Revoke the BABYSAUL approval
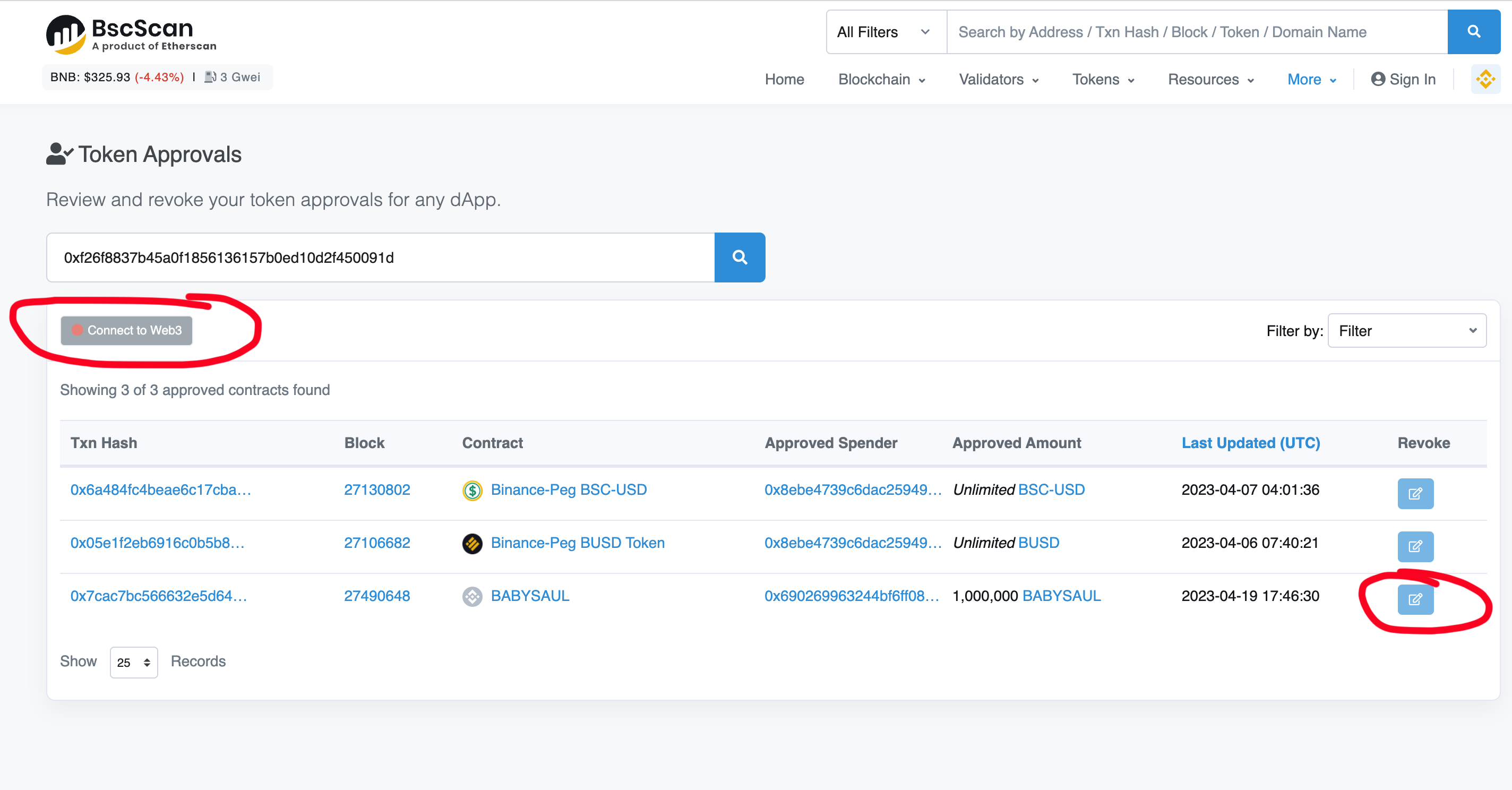This screenshot has height=790, width=1512. coord(1415,599)
